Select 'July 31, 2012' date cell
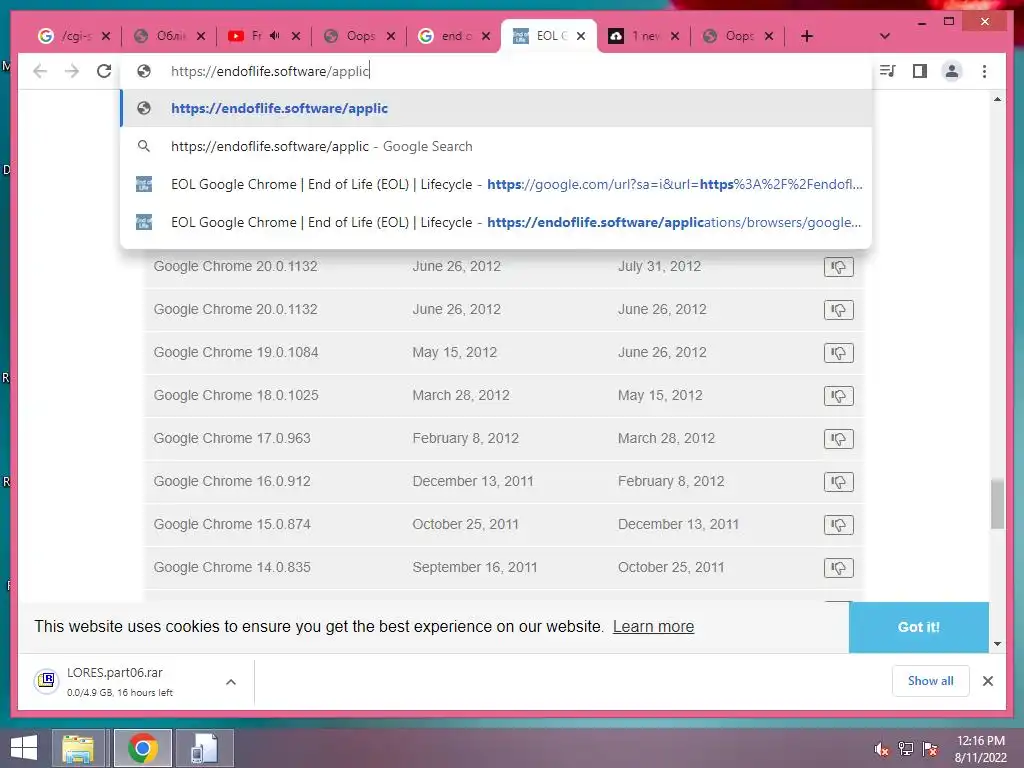 click(x=659, y=266)
